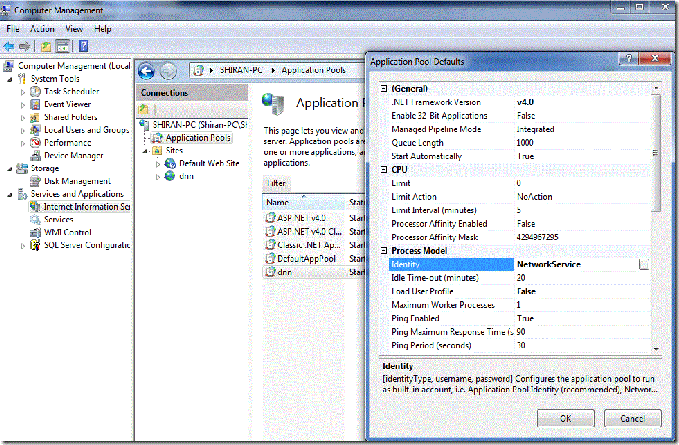This screenshot has width=679, height=445.
Task: Click property grid scrollbar thumb
Action: tap(656, 152)
